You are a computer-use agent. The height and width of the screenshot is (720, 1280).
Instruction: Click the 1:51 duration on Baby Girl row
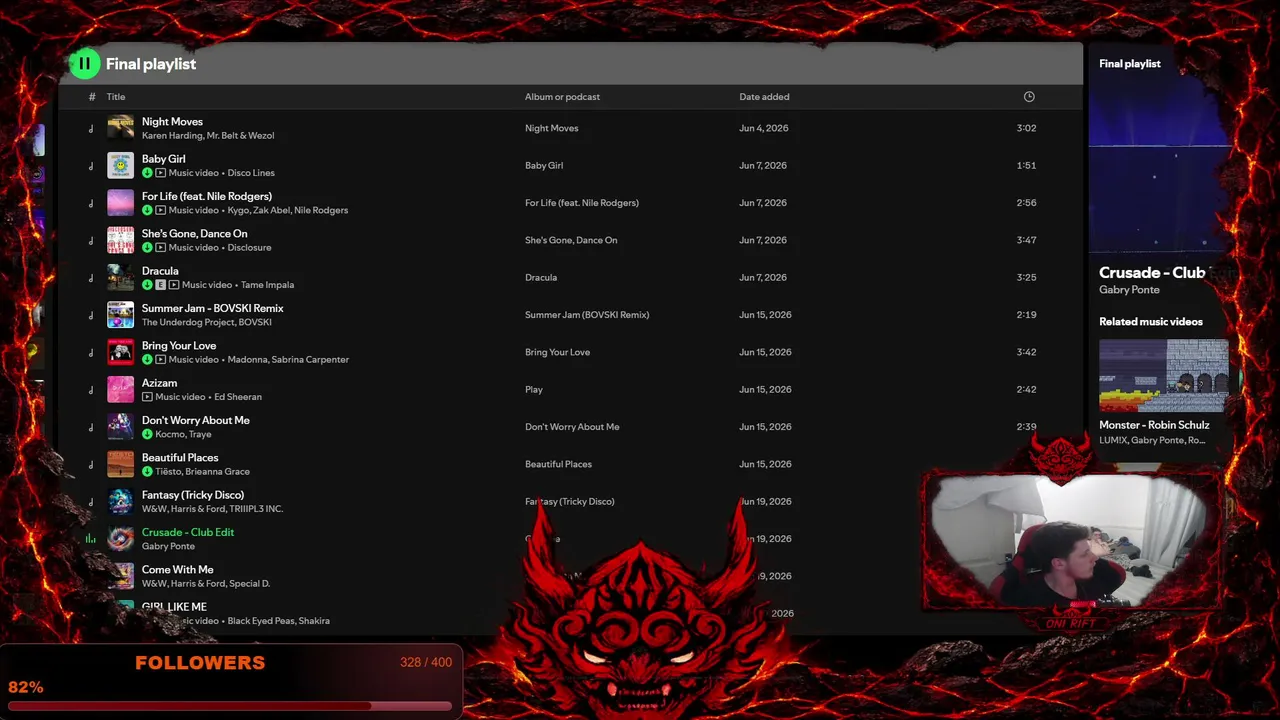1026,166
